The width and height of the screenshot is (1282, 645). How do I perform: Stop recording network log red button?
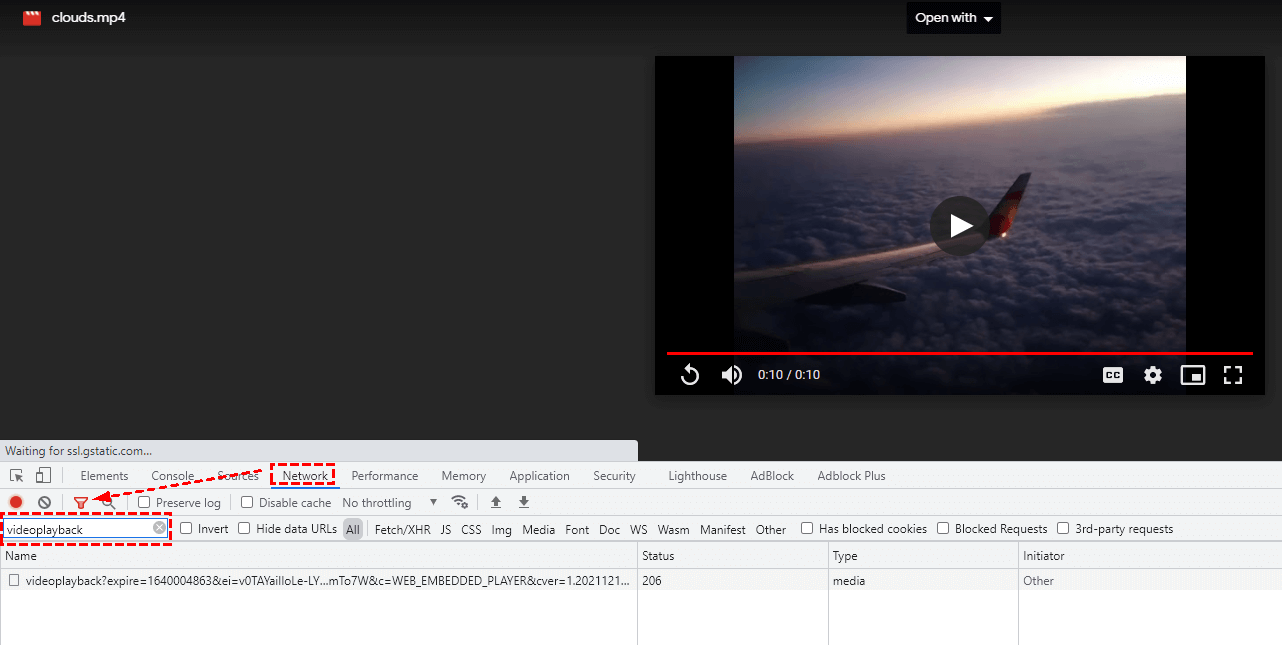tap(16, 502)
